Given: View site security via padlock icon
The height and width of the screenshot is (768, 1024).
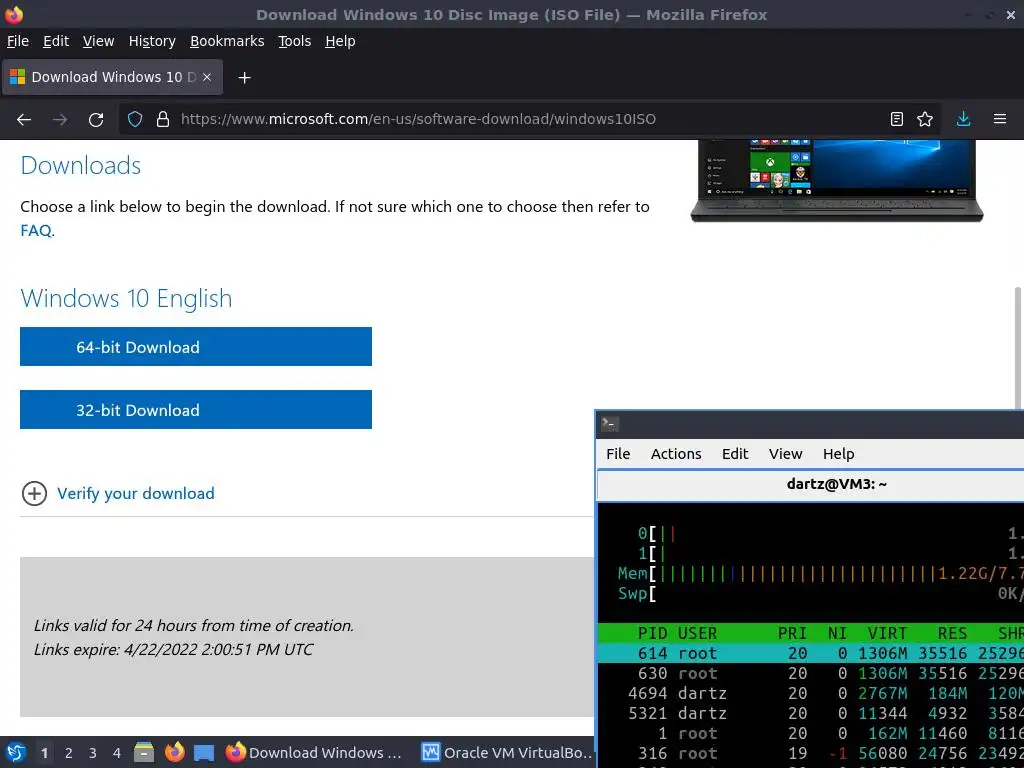Looking at the screenshot, I should click(163, 119).
